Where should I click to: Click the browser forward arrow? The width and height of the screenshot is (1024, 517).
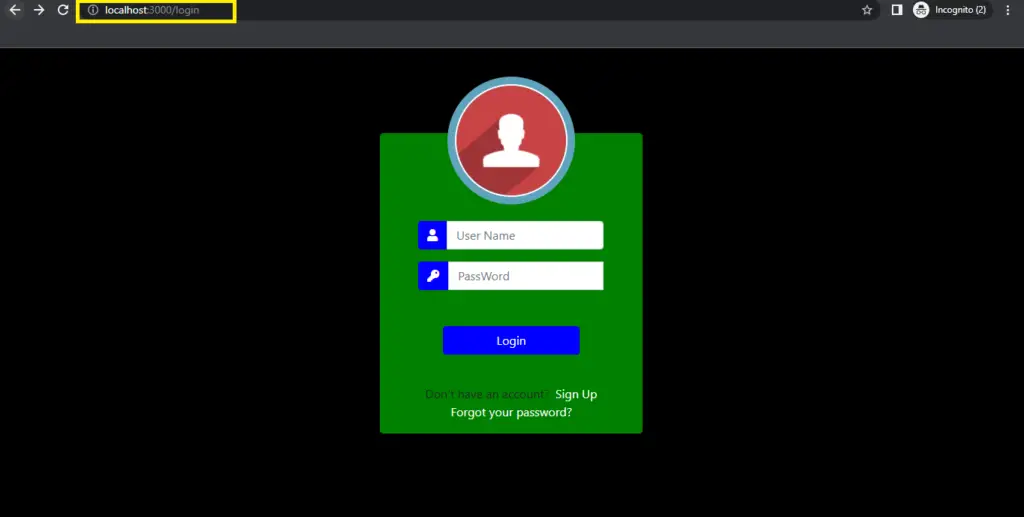pos(39,10)
